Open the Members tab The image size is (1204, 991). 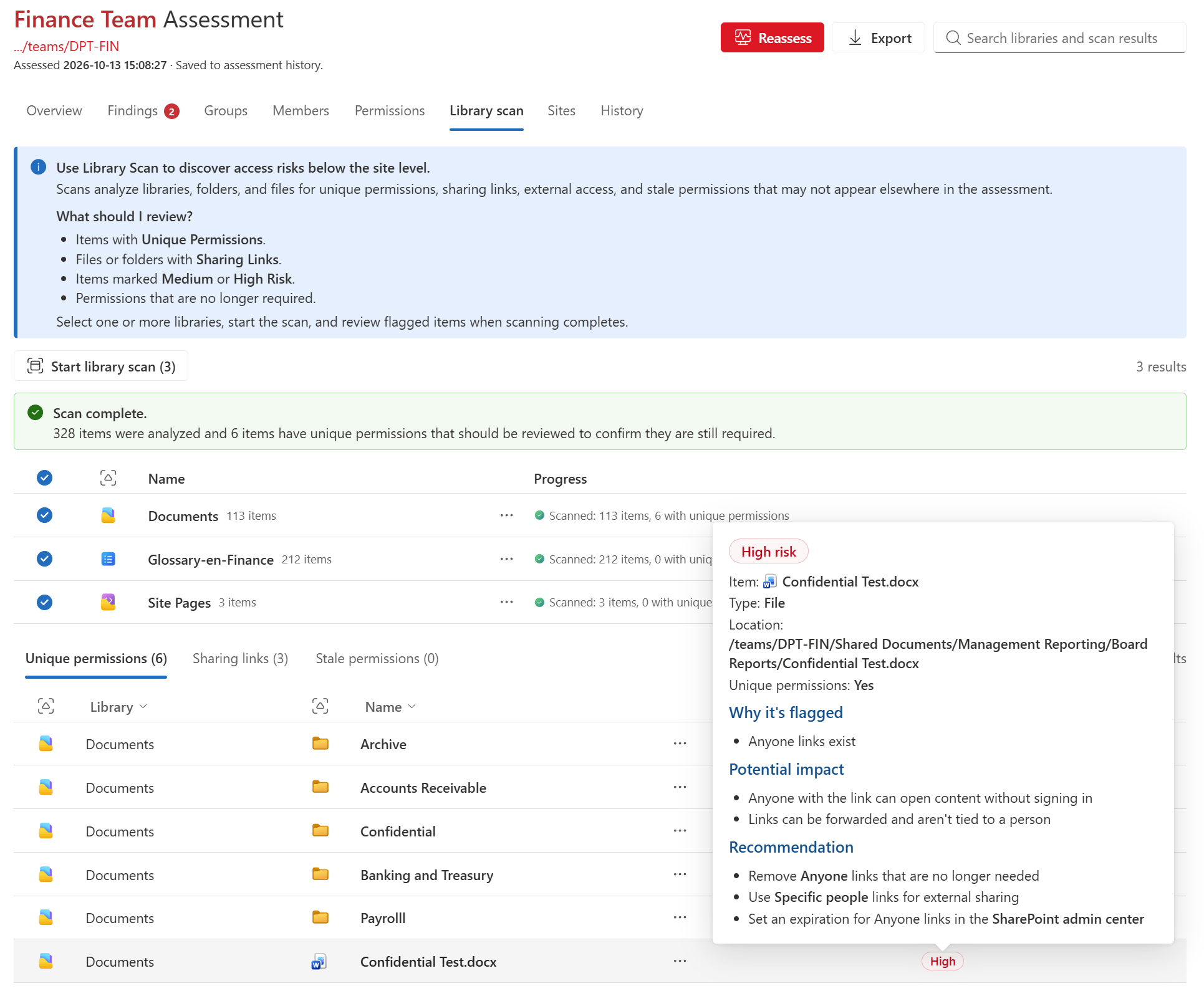pyautogui.click(x=301, y=111)
